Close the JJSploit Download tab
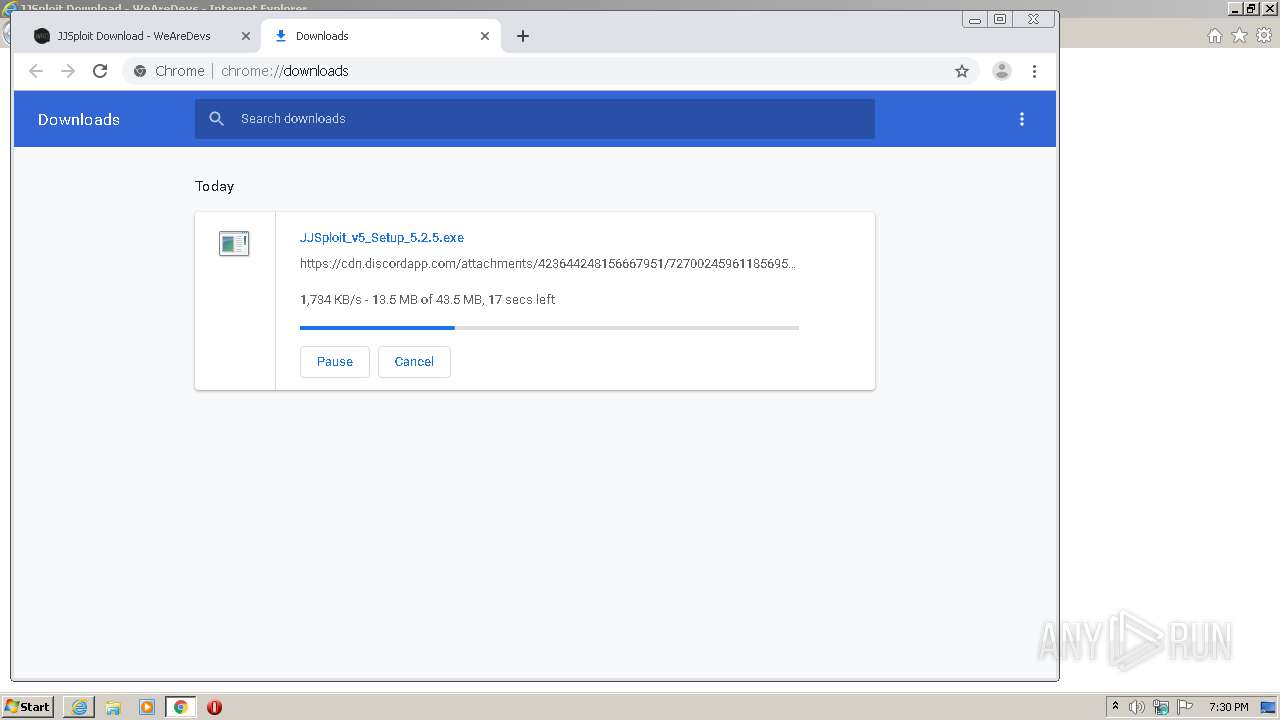1280x720 pixels. [246, 36]
